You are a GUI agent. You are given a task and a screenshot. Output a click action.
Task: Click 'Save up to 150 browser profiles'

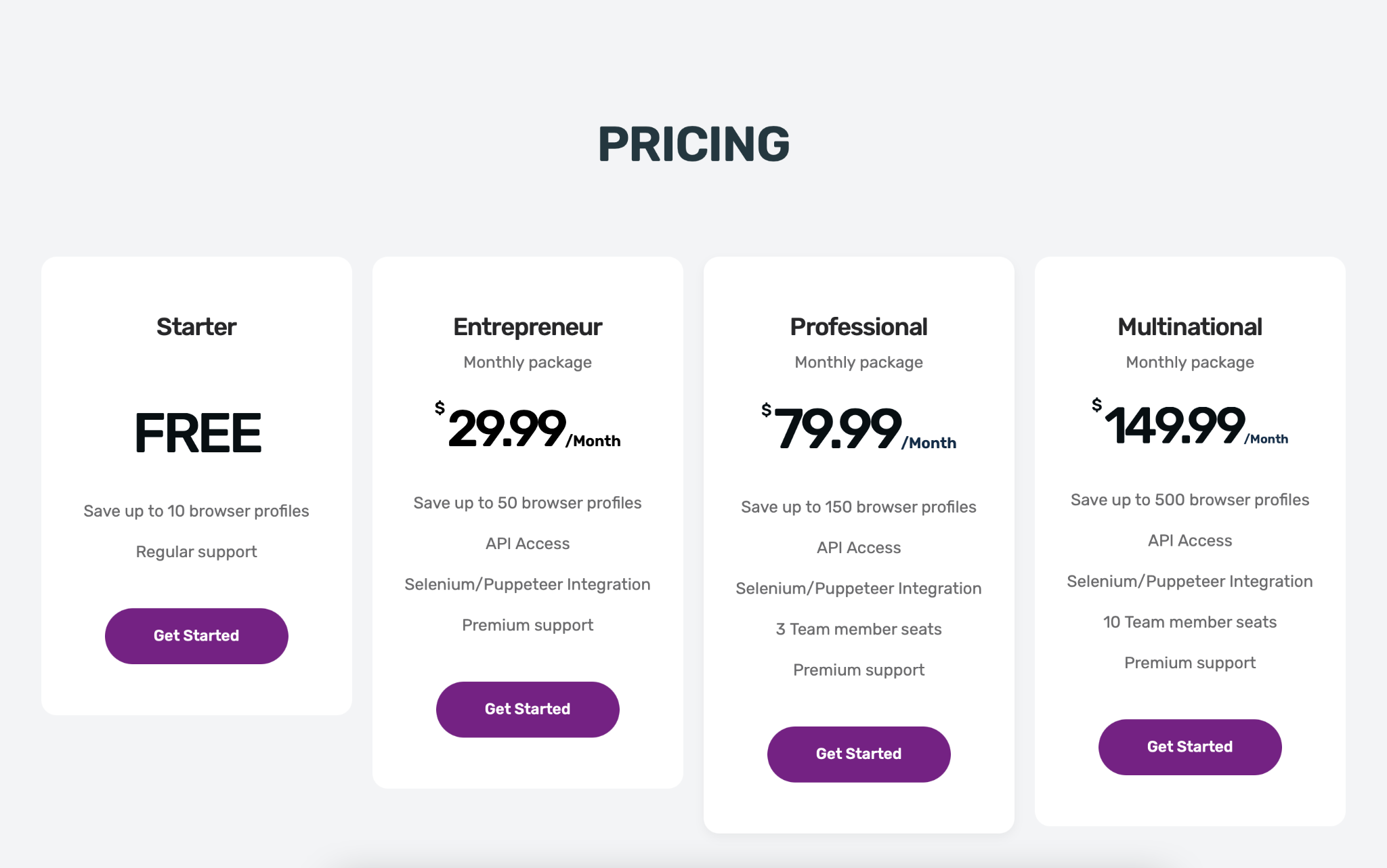point(859,507)
